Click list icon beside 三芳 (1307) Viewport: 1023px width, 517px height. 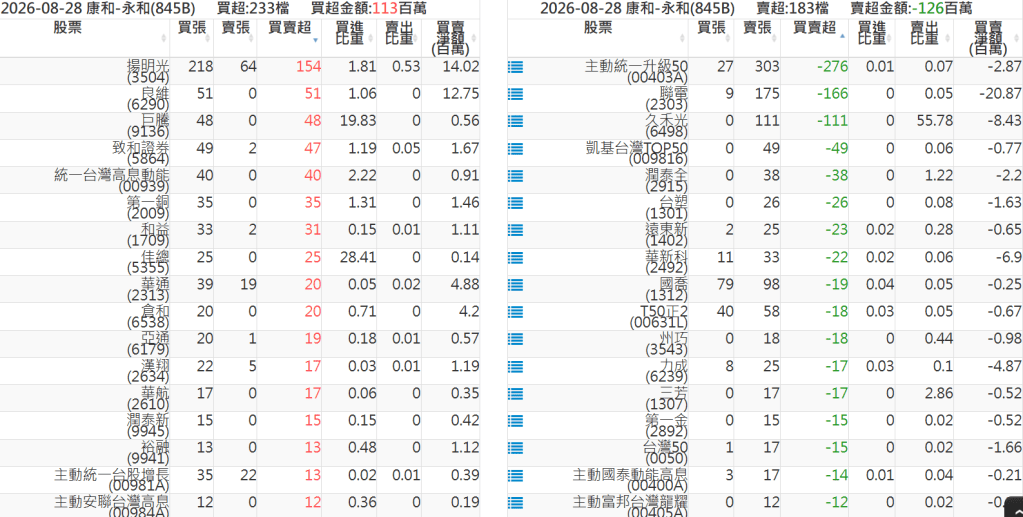click(515, 394)
